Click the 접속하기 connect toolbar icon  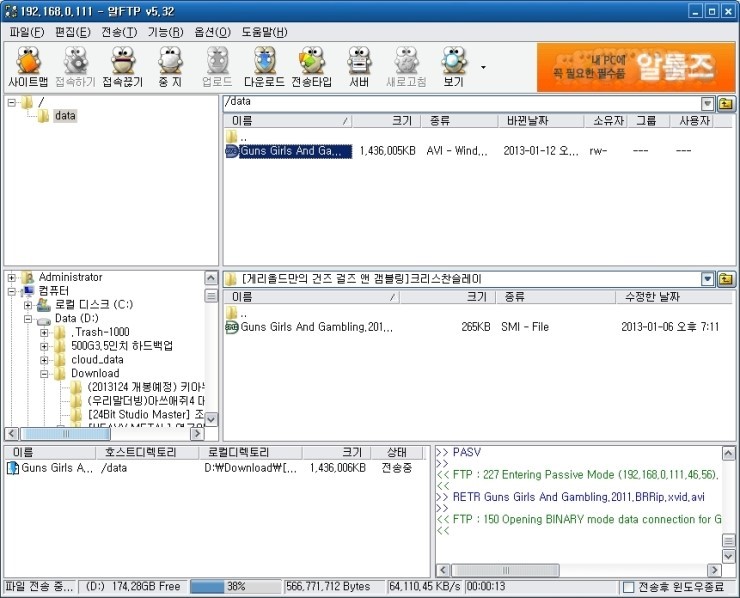click(x=76, y=67)
